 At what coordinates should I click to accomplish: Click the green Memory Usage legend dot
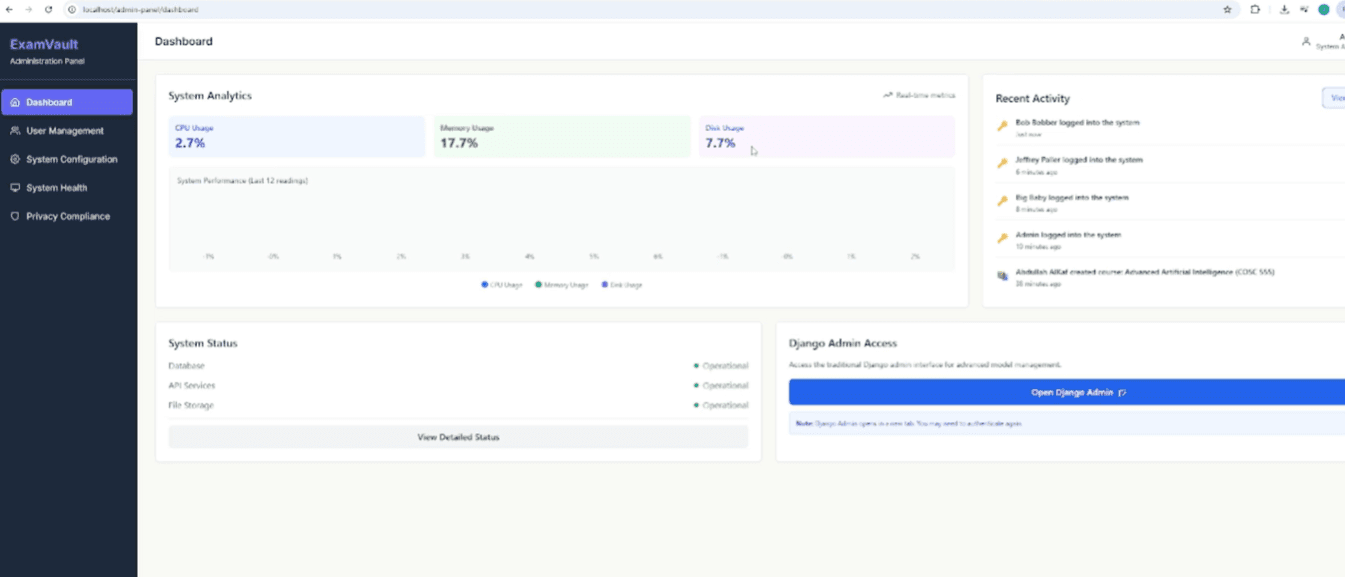pos(538,285)
